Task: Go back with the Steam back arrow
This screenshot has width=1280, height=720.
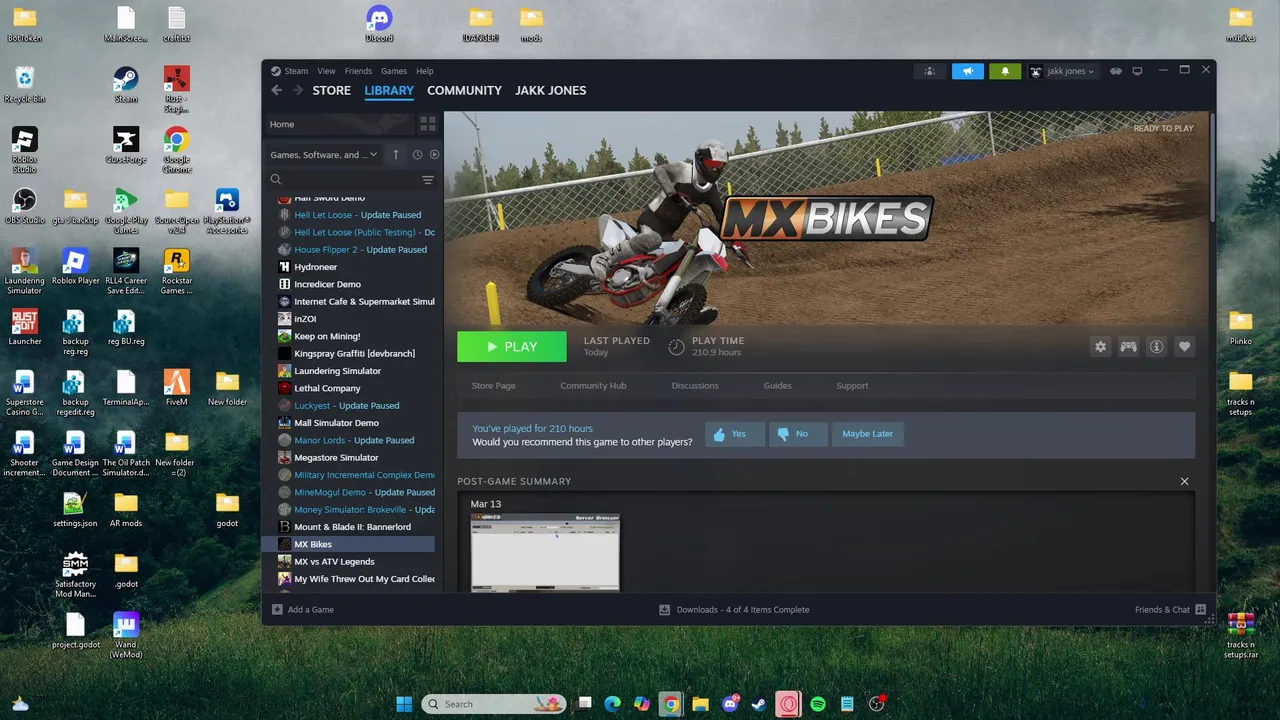Action: [x=277, y=90]
